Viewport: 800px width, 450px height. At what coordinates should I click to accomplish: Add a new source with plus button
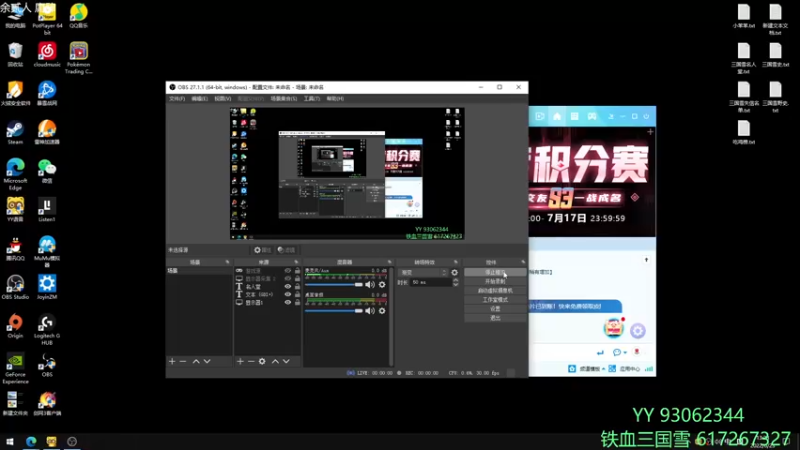pos(240,361)
